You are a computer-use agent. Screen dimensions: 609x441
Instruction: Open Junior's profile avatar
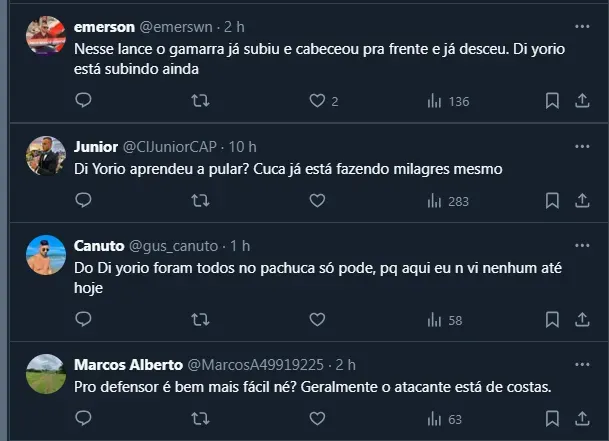tap(46, 155)
